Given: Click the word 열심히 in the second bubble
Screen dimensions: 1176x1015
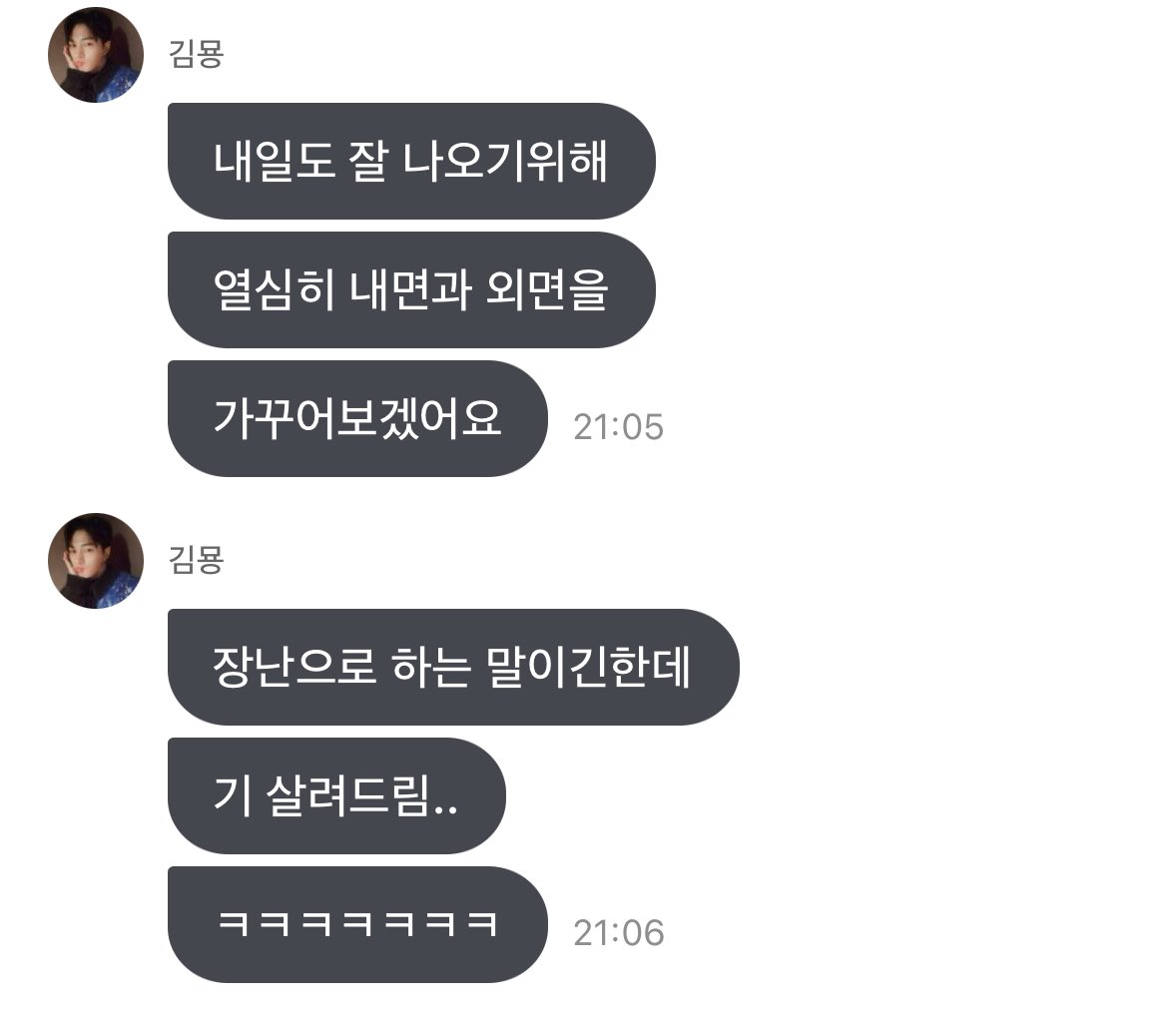Looking at the screenshot, I should 273,290.
